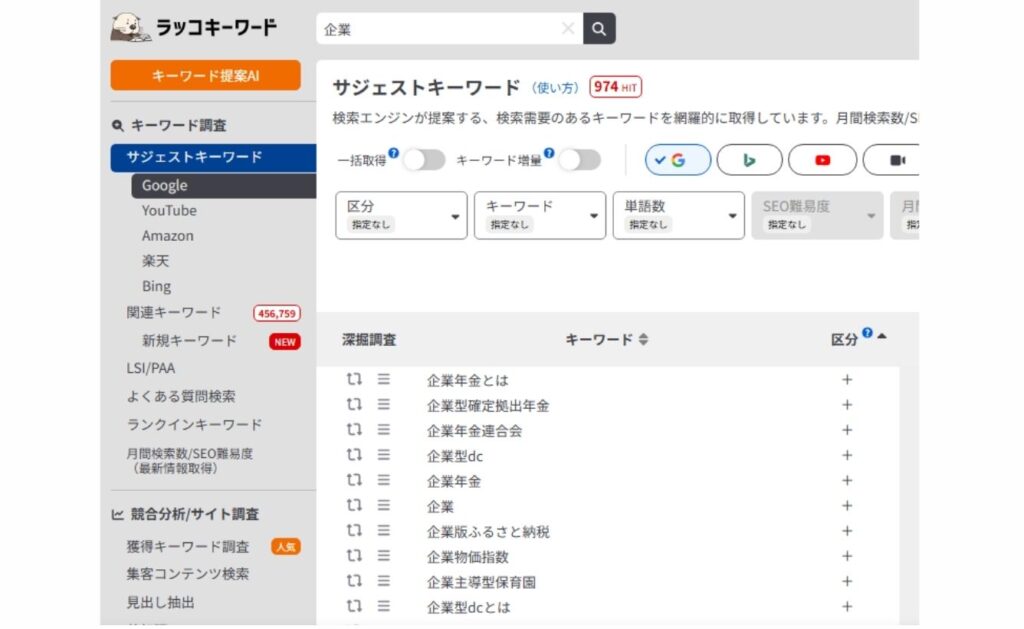This screenshot has width=1024, height=629.
Task: Open the SEO難易度 filter dropdown
Action: 817,216
